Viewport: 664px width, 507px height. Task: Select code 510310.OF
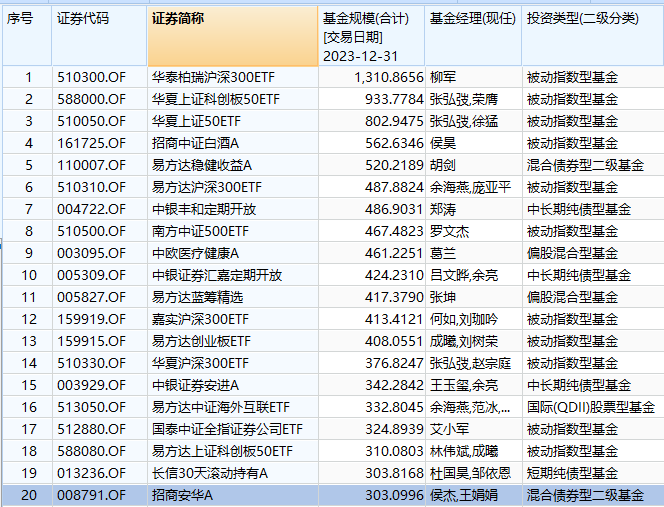pyautogui.click(x=91, y=187)
